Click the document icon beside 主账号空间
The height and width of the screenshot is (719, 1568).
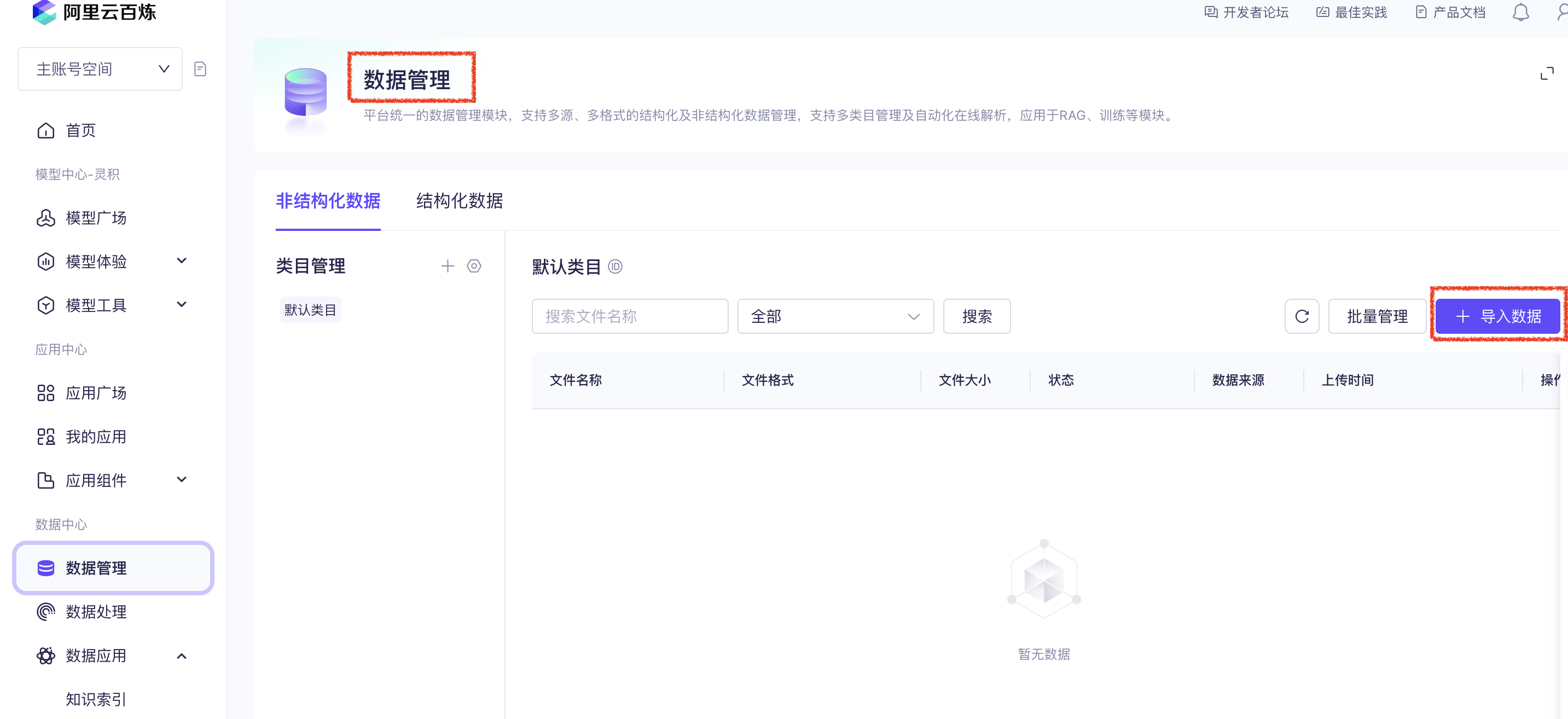click(x=200, y=69)
